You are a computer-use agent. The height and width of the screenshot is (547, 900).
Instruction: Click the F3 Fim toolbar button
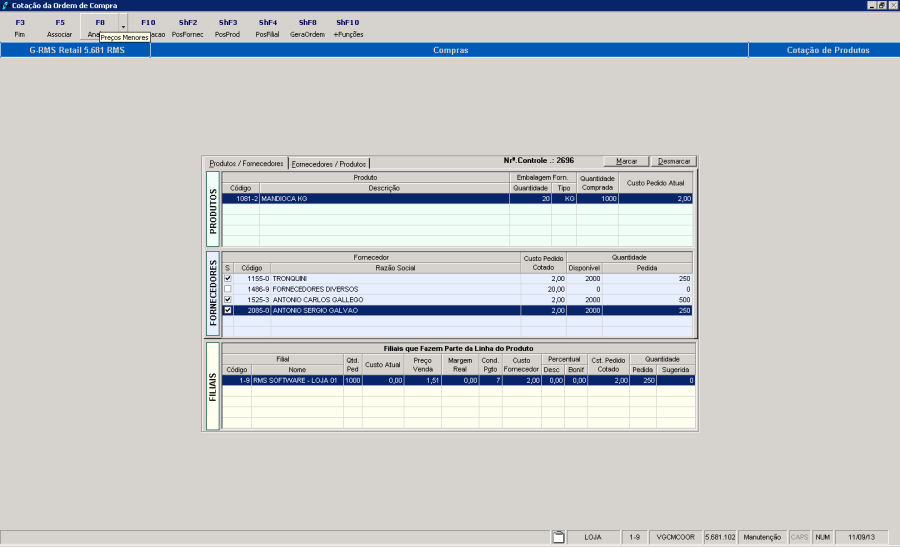click(20, 28)
